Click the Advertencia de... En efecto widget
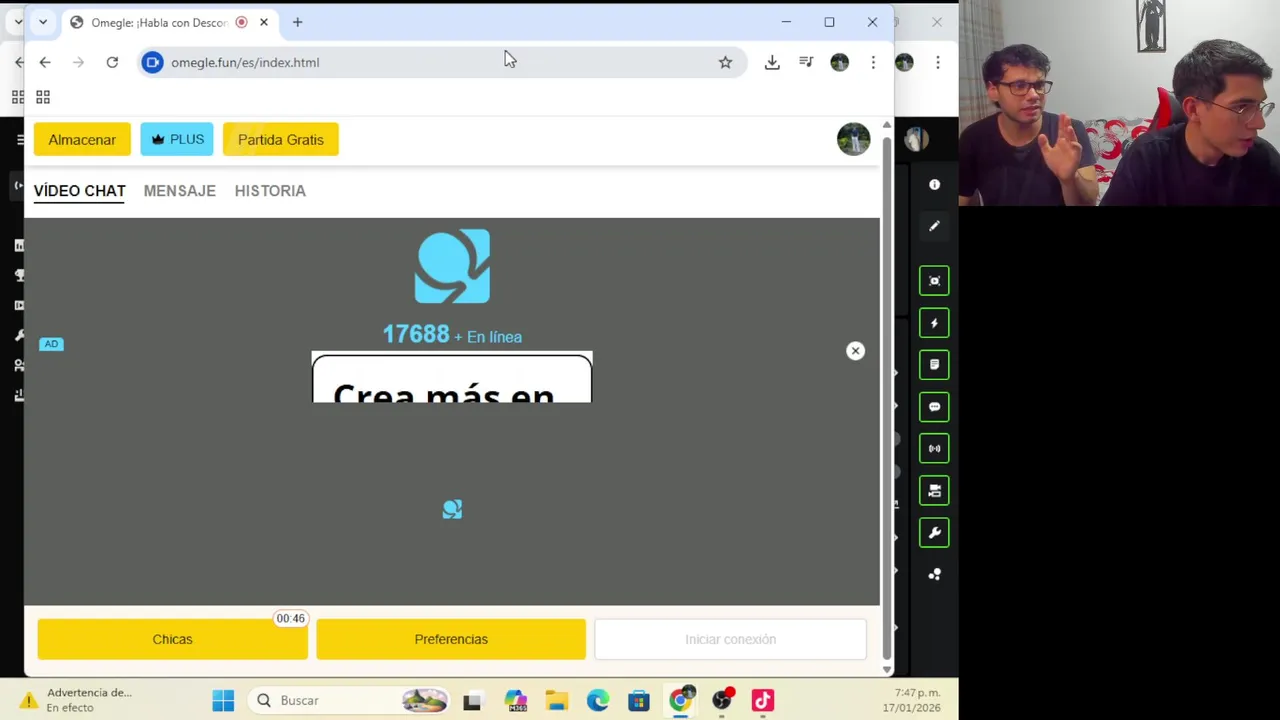Screen dimensions: 1280x720 click(x=76, y=700)
